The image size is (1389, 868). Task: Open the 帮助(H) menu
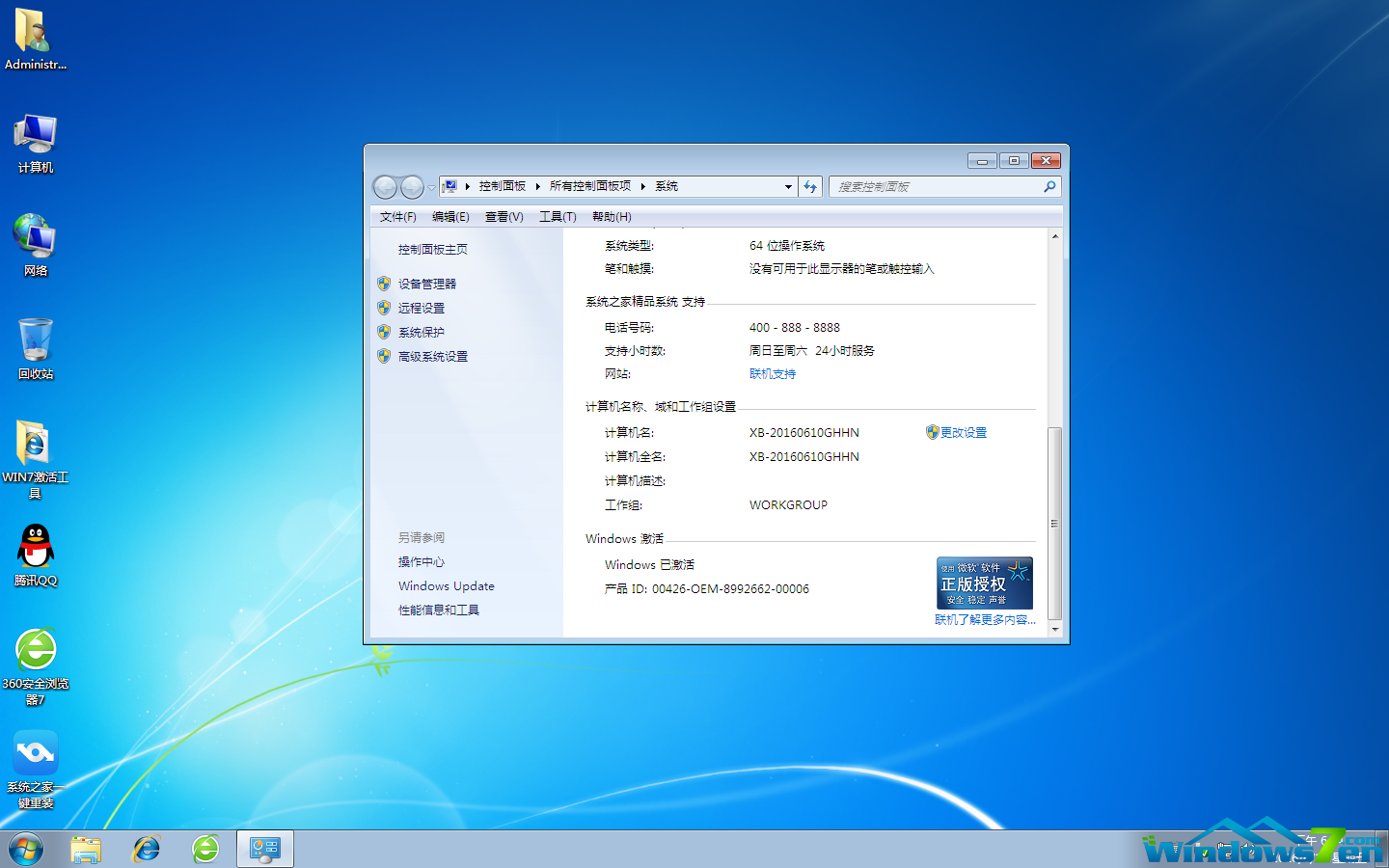pos(611,216)
